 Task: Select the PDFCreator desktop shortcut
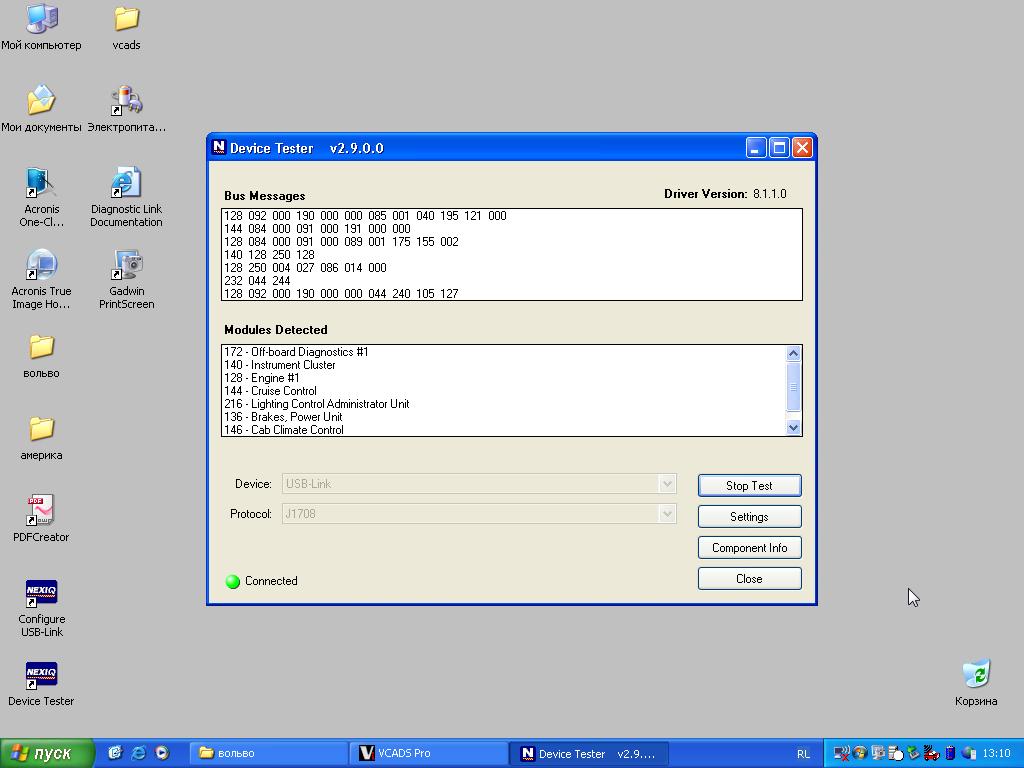(41, 519)
